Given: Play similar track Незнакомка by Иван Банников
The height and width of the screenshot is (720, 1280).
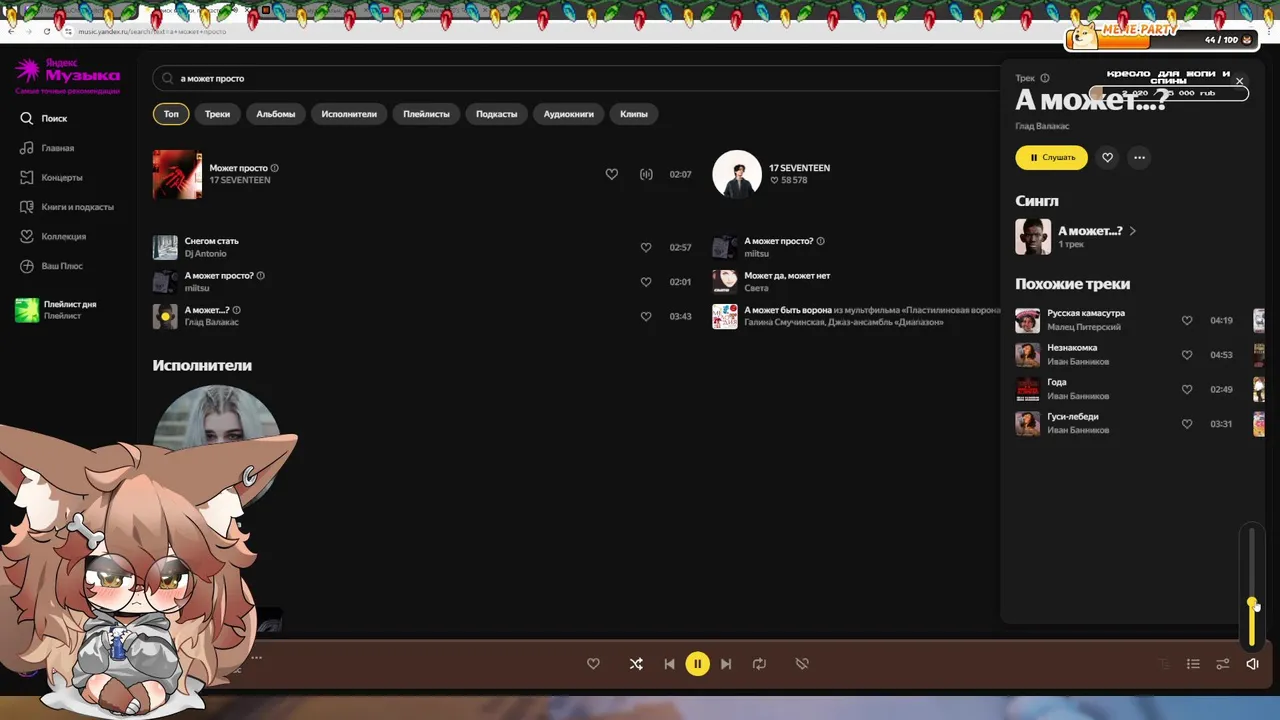Looking at the screenshot, I should (1027, 355).
